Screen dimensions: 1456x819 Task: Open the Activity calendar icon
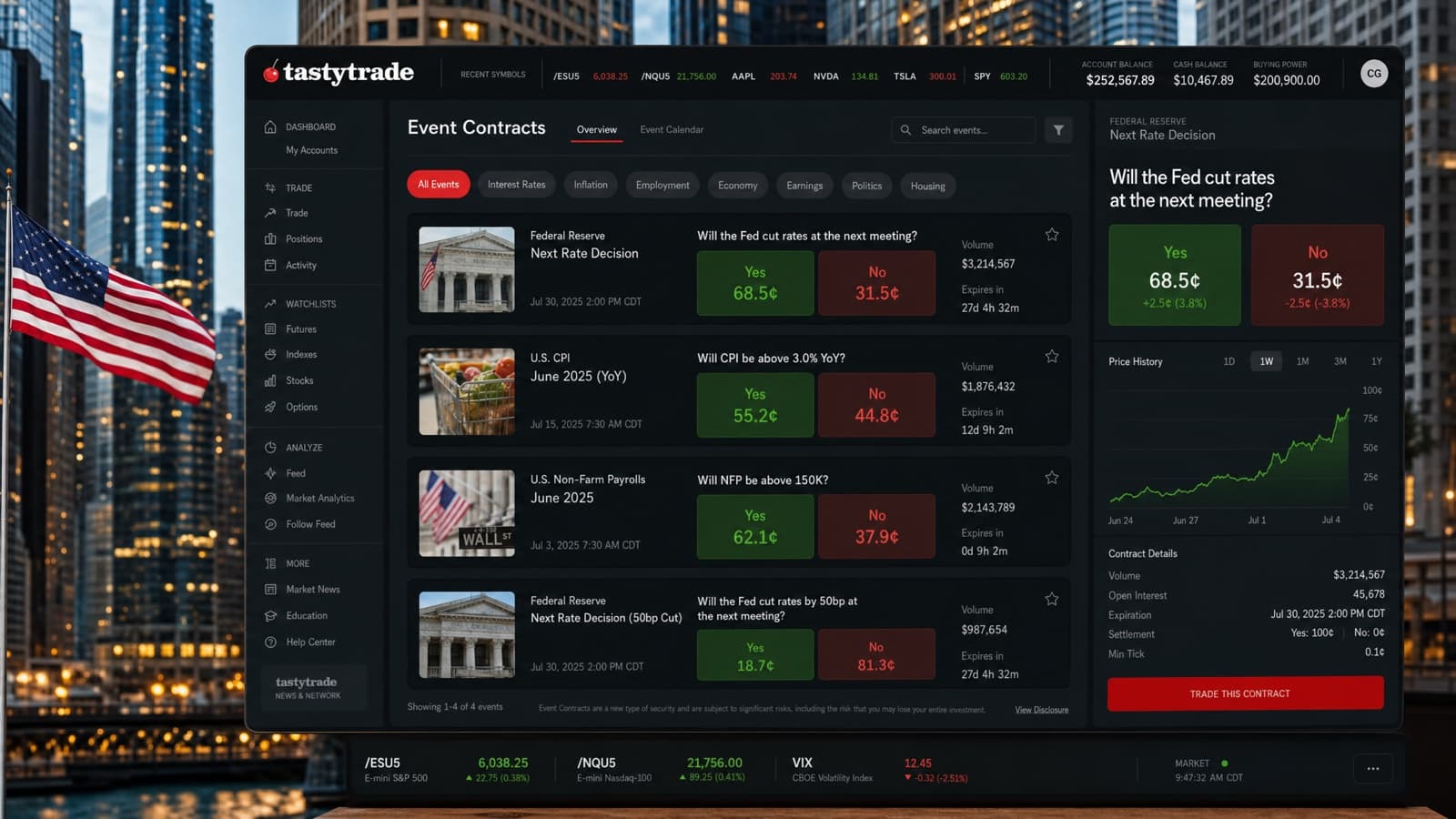[270, 265]
